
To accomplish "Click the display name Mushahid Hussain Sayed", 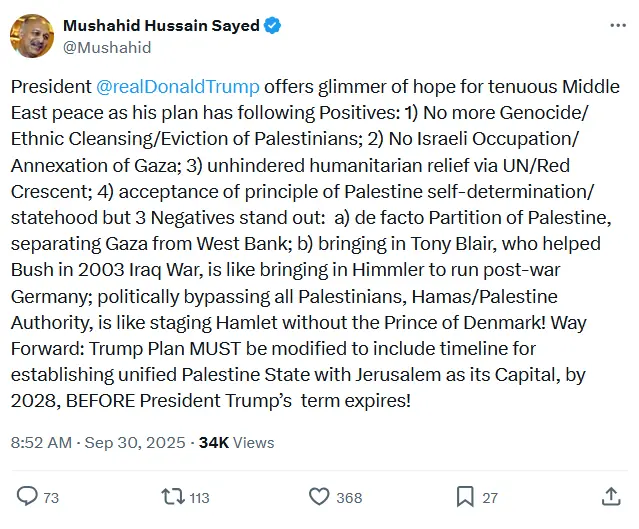I will pyautogui.click(x=161, y=26).
